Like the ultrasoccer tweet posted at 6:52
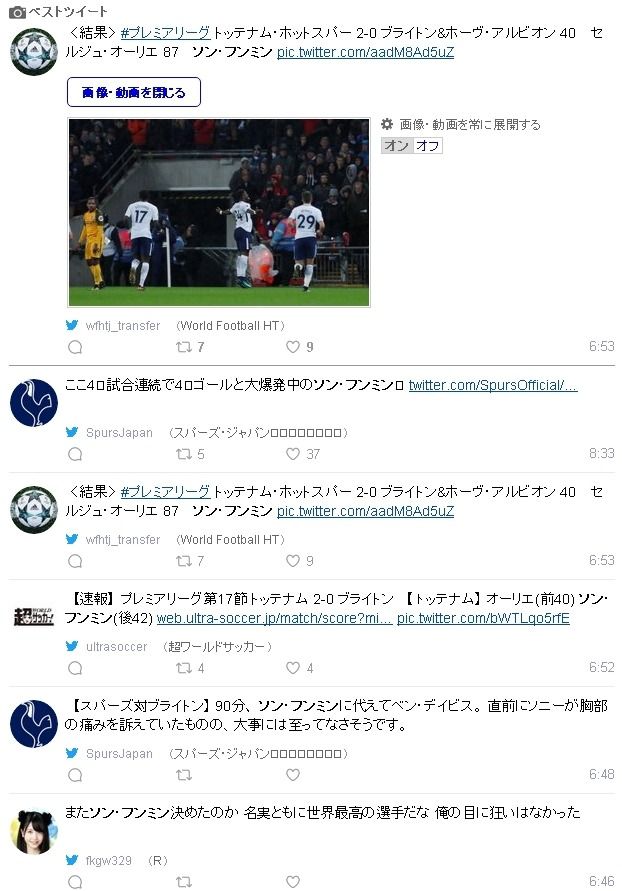The height and width of the screenshot is (891, 622). (x=293, y=668)
